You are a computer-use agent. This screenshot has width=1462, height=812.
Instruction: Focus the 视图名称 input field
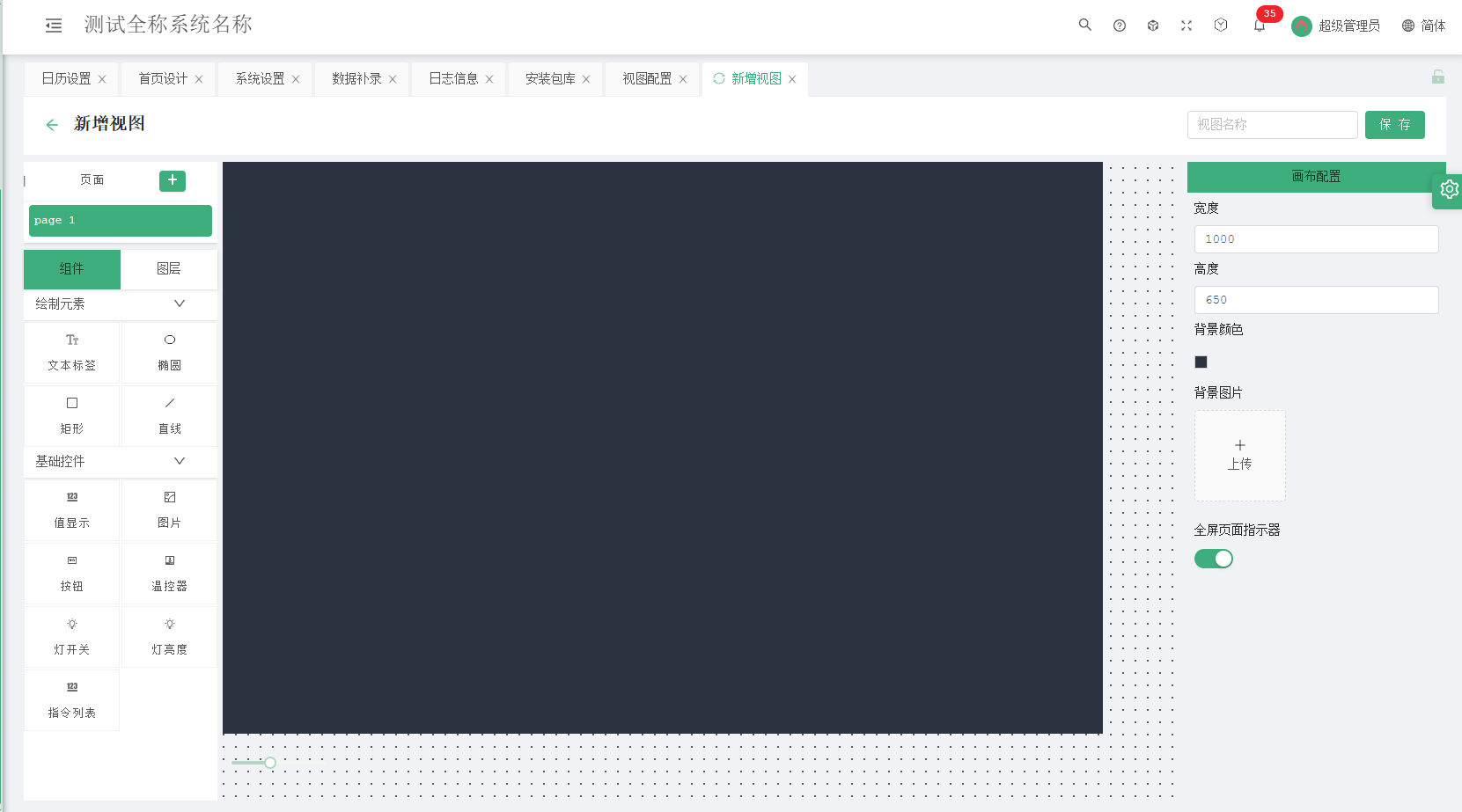(1273, 125)
